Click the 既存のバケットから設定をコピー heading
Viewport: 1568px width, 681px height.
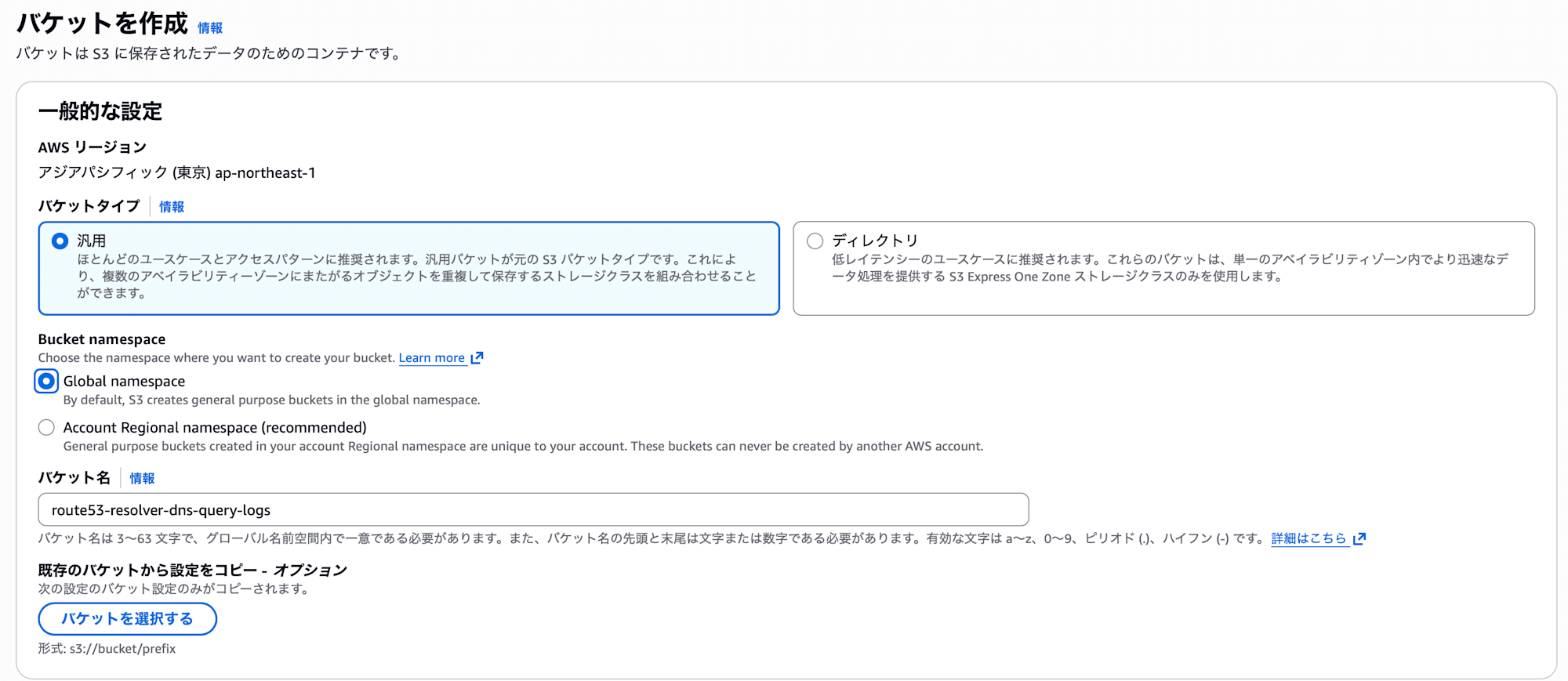(x=192, y=570)
